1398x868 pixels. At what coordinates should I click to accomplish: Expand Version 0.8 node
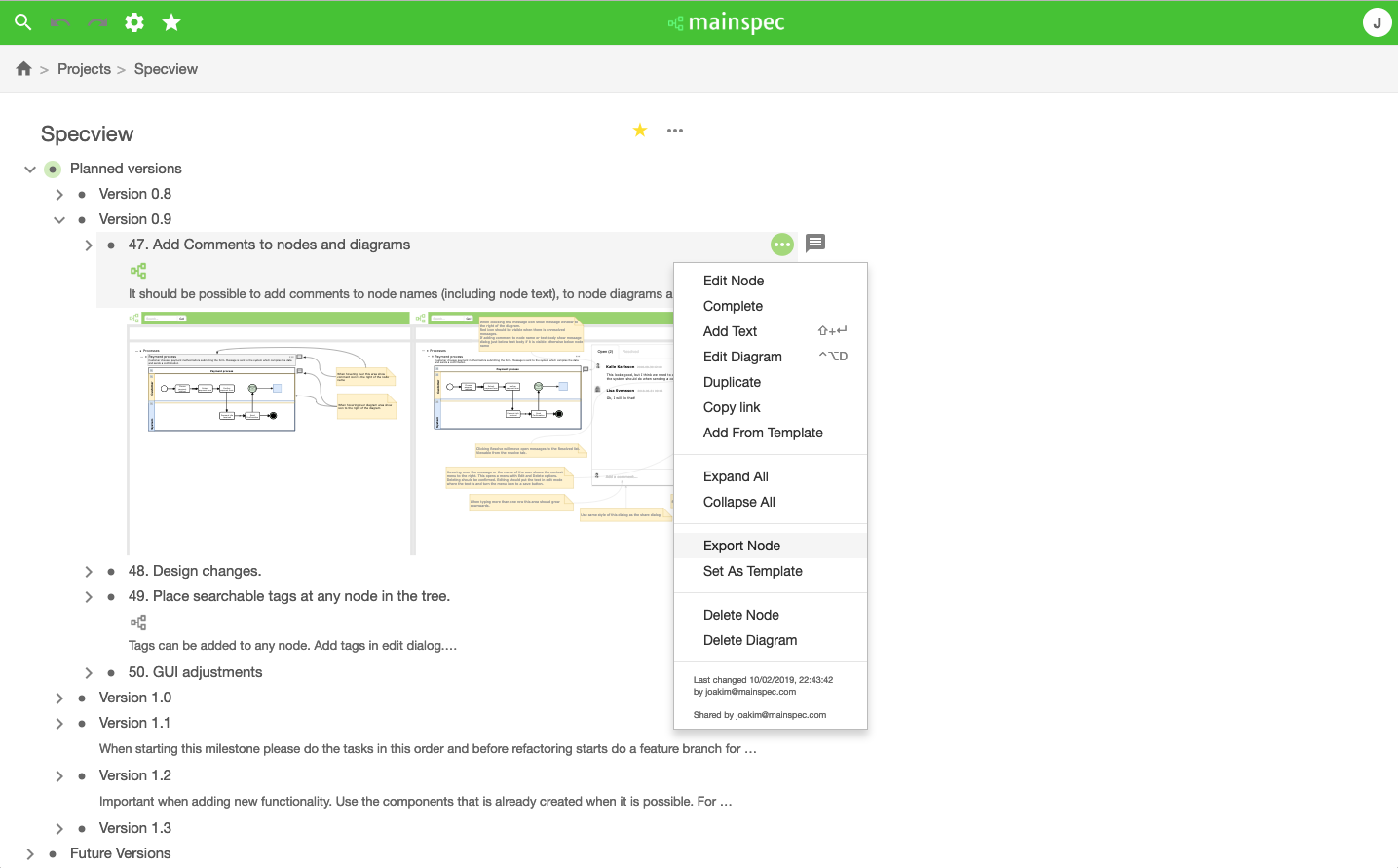point(59,195)
